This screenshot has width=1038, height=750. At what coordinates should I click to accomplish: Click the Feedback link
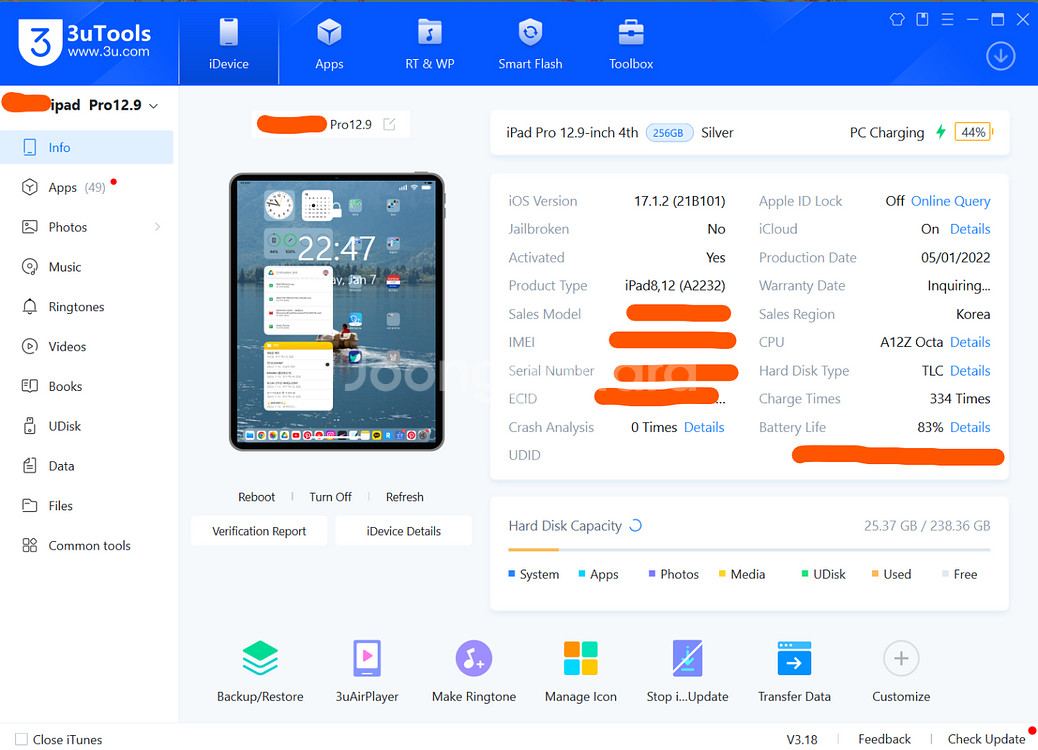(x=884, y=739)
